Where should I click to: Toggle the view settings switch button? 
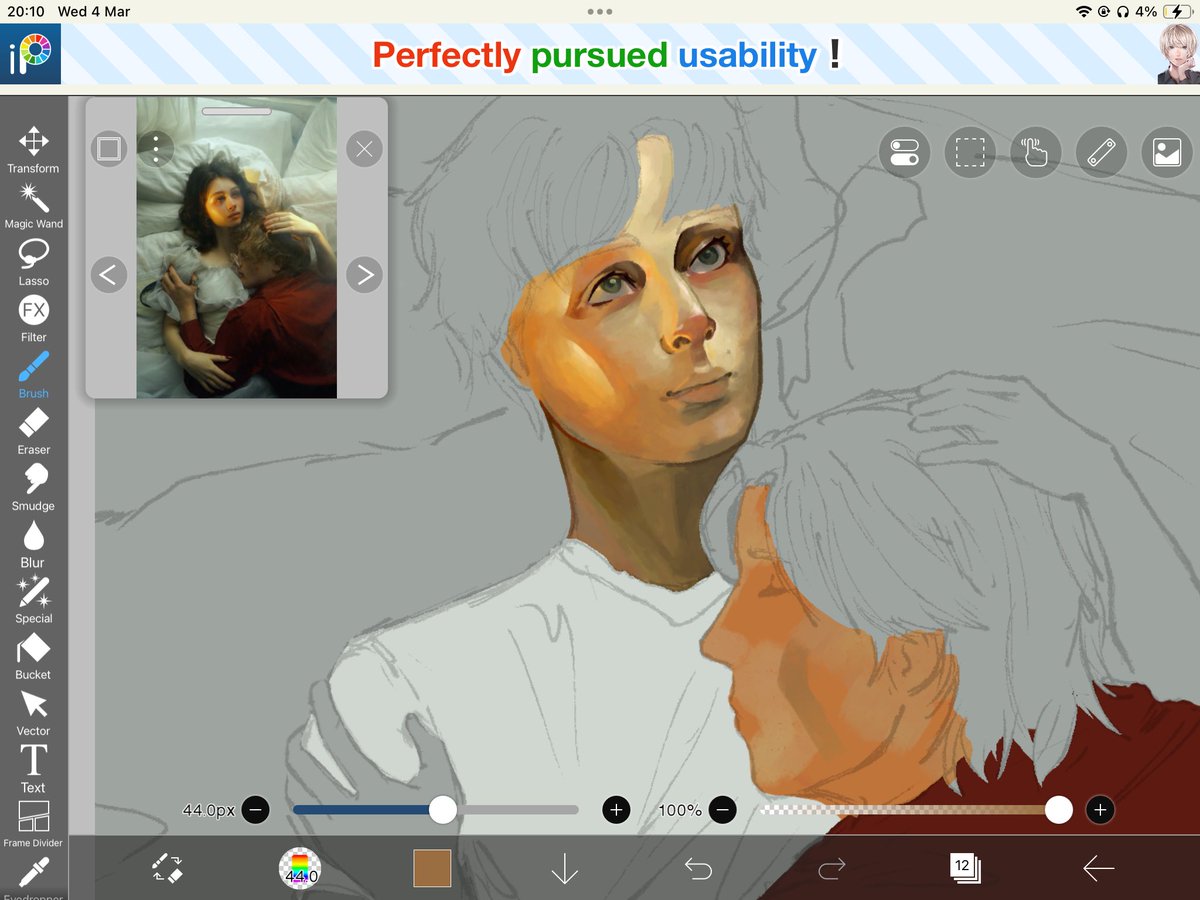pyautogui.click(x=904, y=152)
